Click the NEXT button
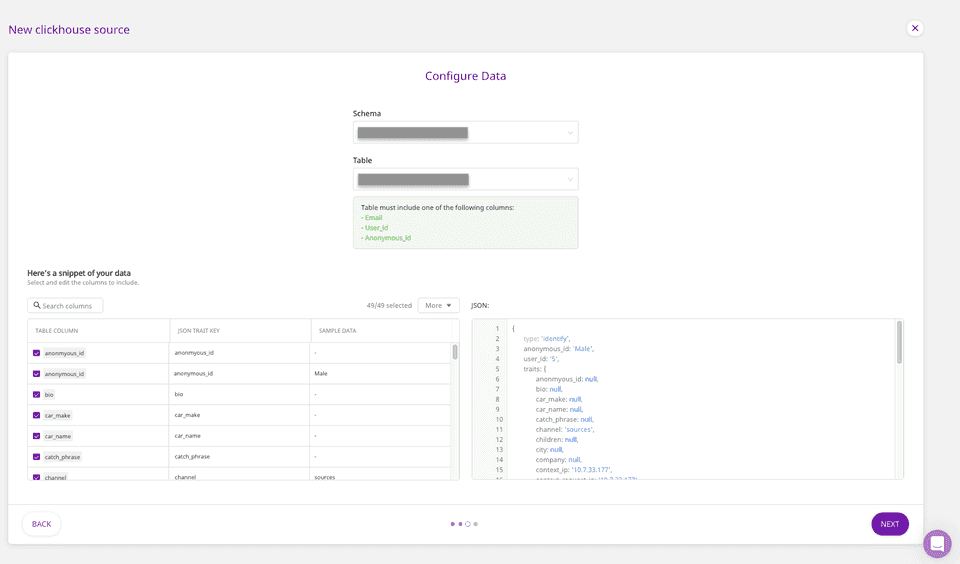Viewport: 960px width, 564px height. 889,524
